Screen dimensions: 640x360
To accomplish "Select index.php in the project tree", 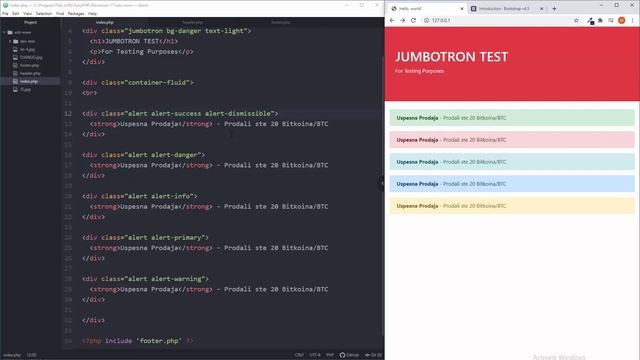I will [29, 82].
